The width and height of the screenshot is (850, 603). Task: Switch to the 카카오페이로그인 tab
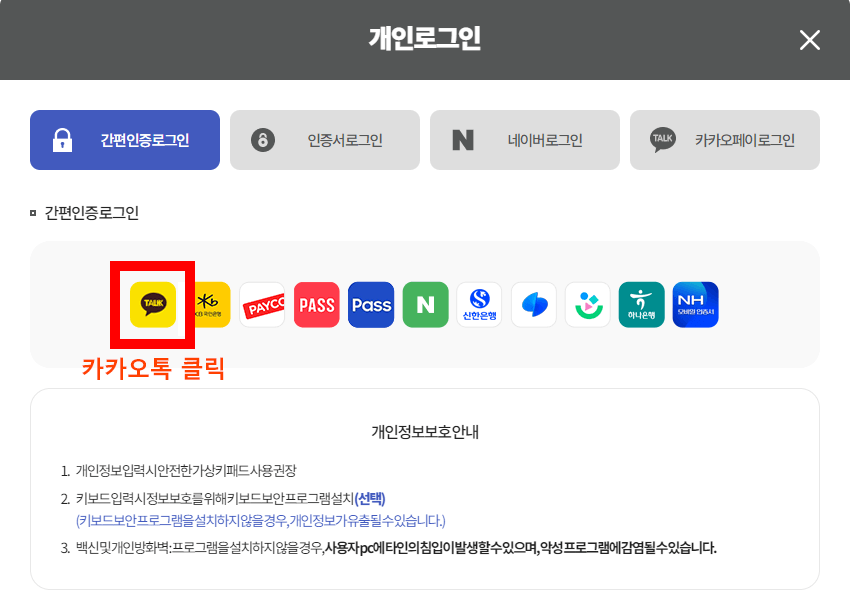tap(725, 140)
